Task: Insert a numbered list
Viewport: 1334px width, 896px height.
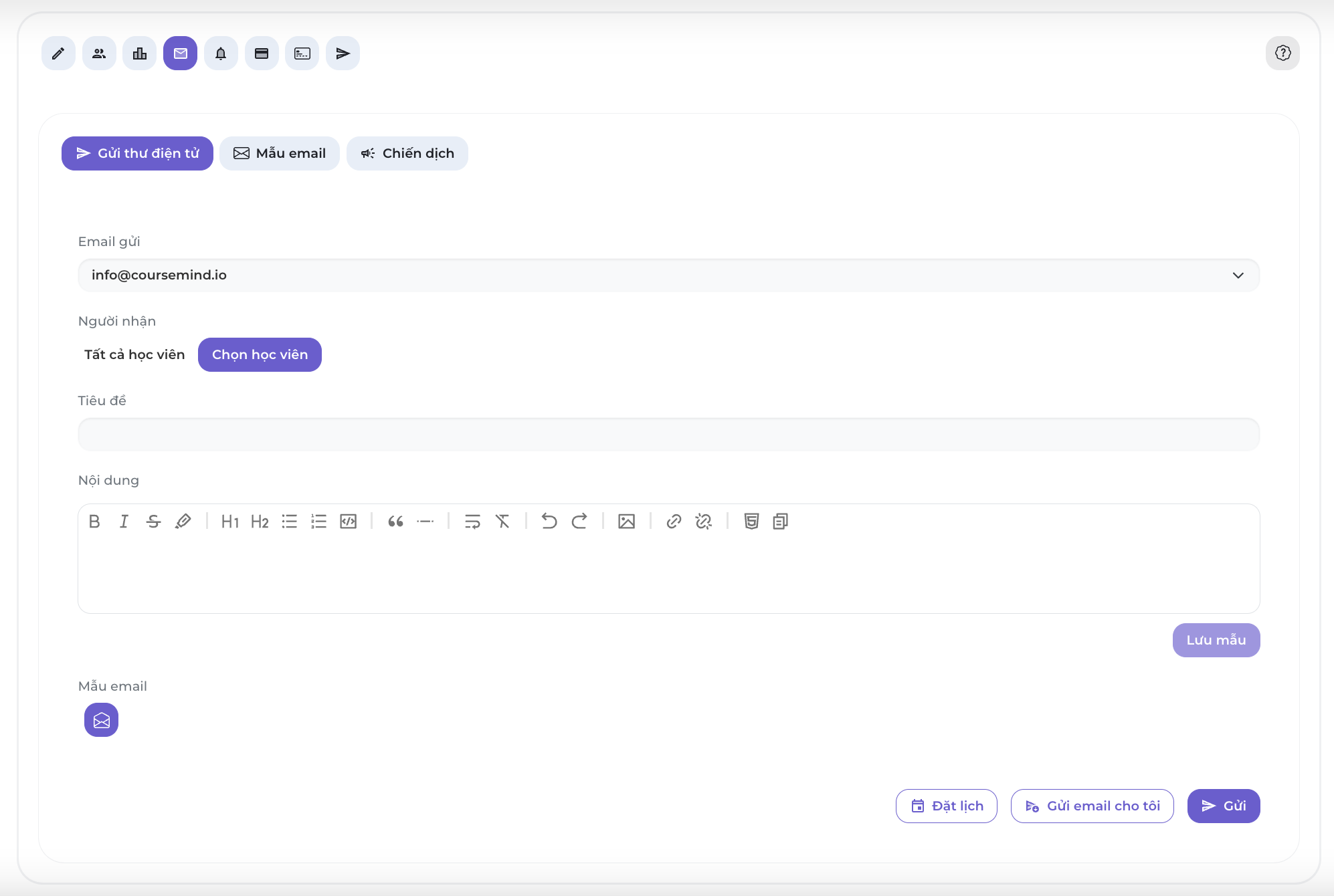Action: tap(318, 522)
